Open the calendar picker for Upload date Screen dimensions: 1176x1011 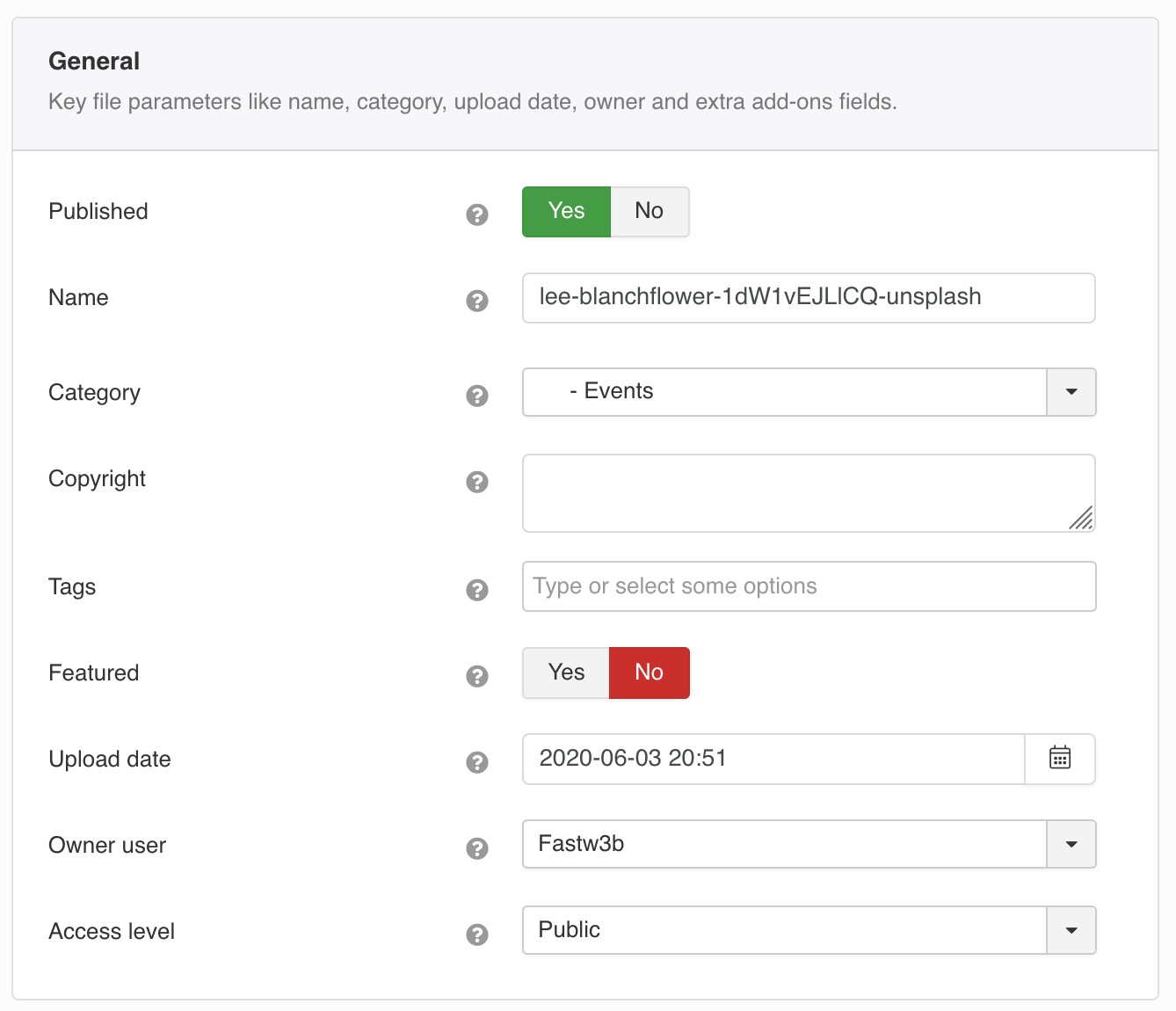coord(1060,759)
